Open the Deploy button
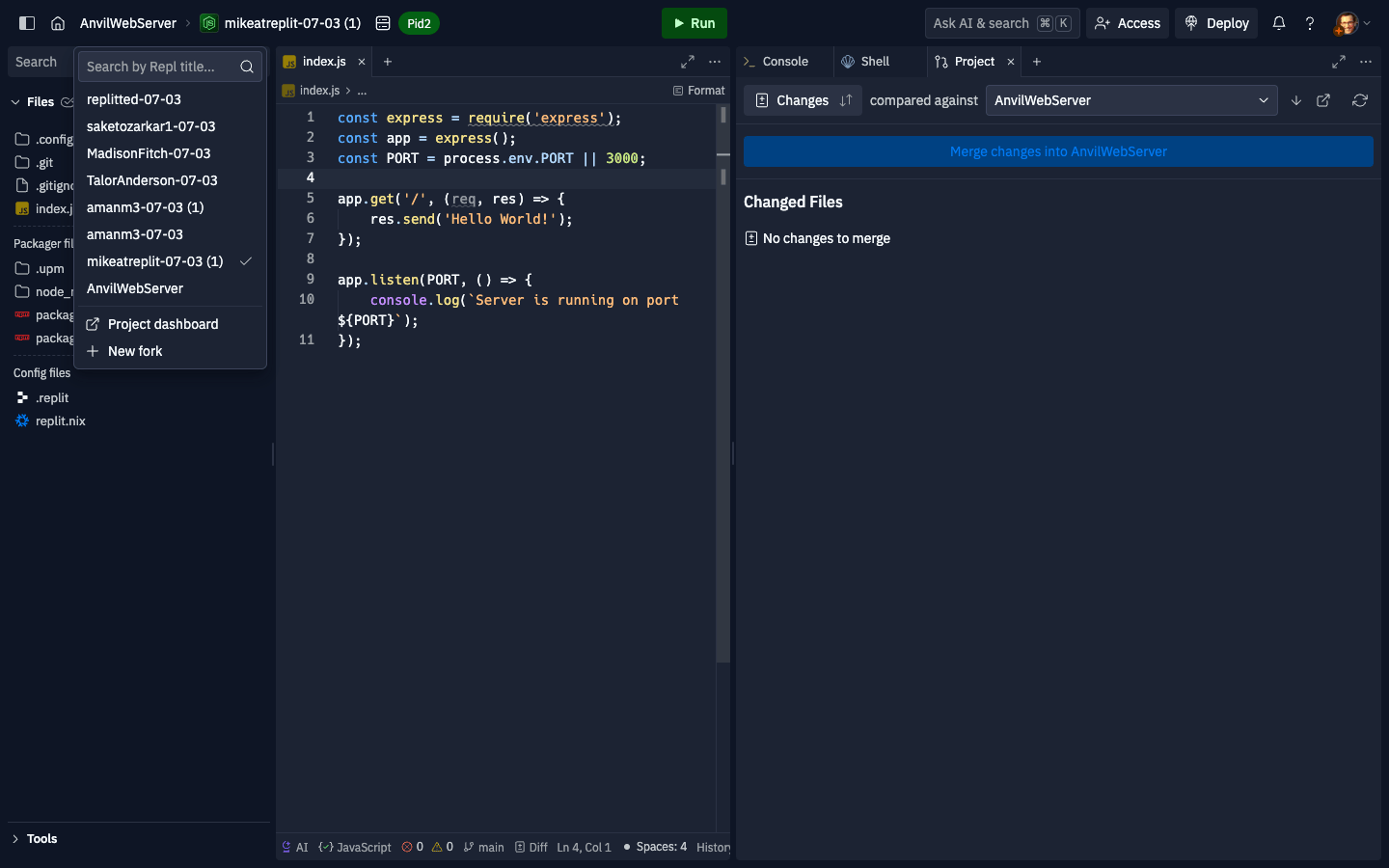Screen dimensions: 1389x868 [1216, 23]
